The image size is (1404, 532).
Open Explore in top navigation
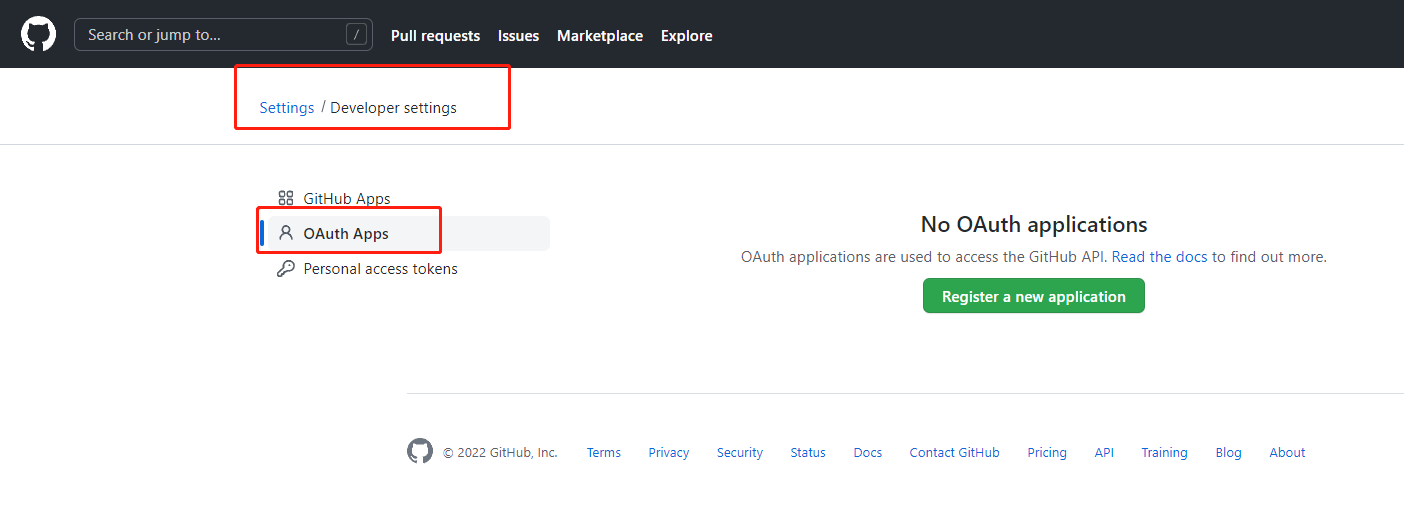coord(687,36)
